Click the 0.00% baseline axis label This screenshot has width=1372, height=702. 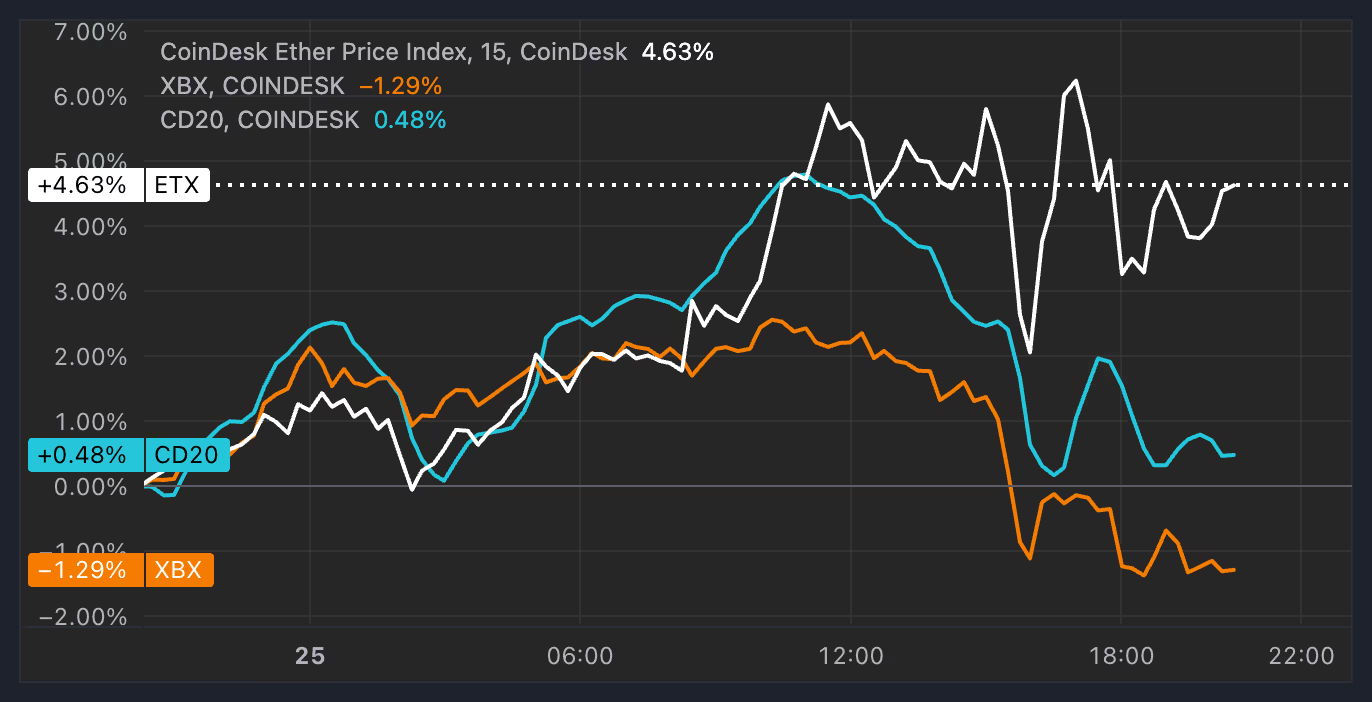[83, 487]
